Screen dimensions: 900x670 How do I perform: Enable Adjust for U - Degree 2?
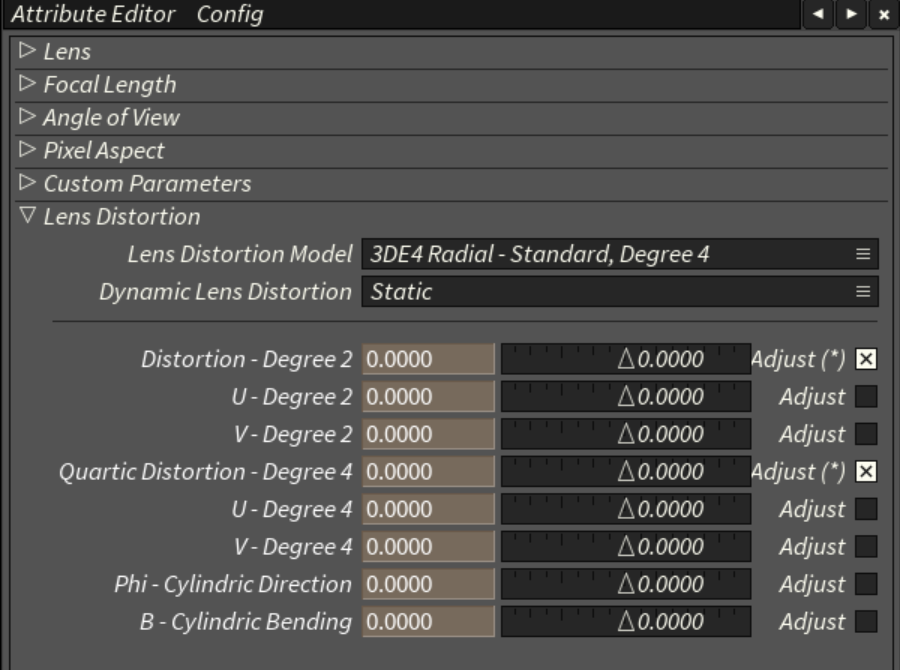pyautogui.click(x=866, y=397)
